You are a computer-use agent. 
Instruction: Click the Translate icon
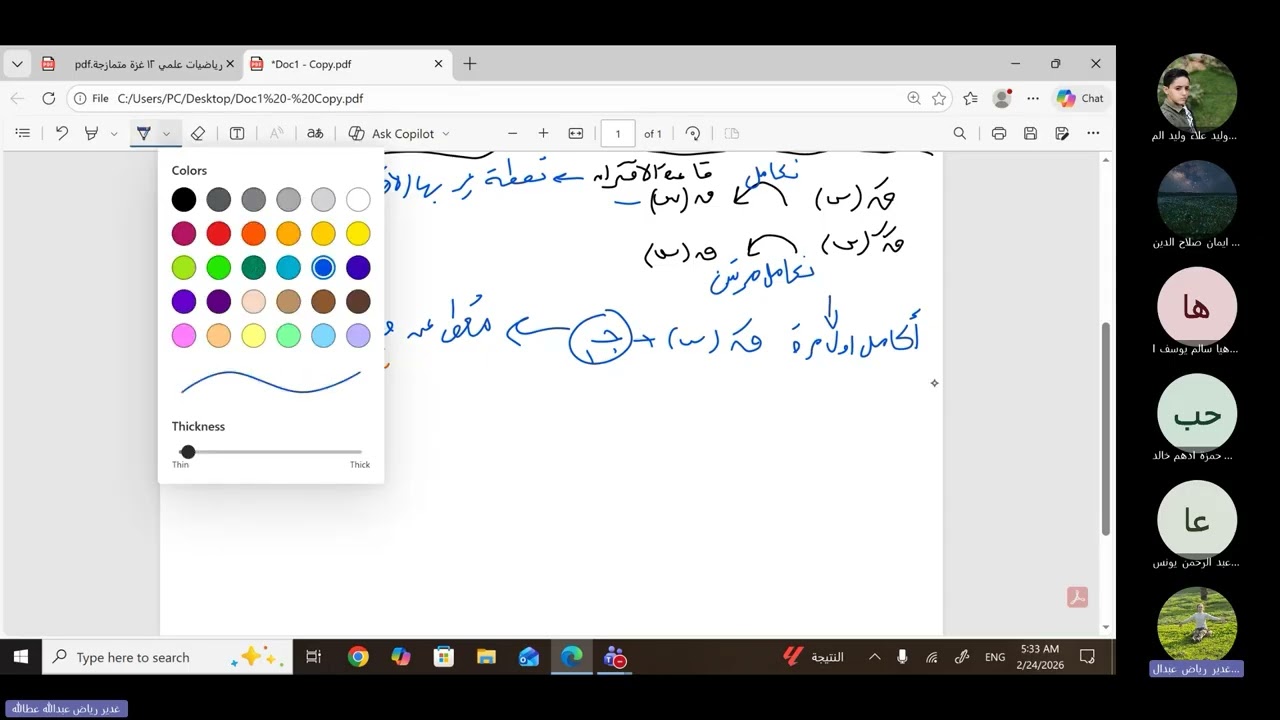(x=315, y=133)
